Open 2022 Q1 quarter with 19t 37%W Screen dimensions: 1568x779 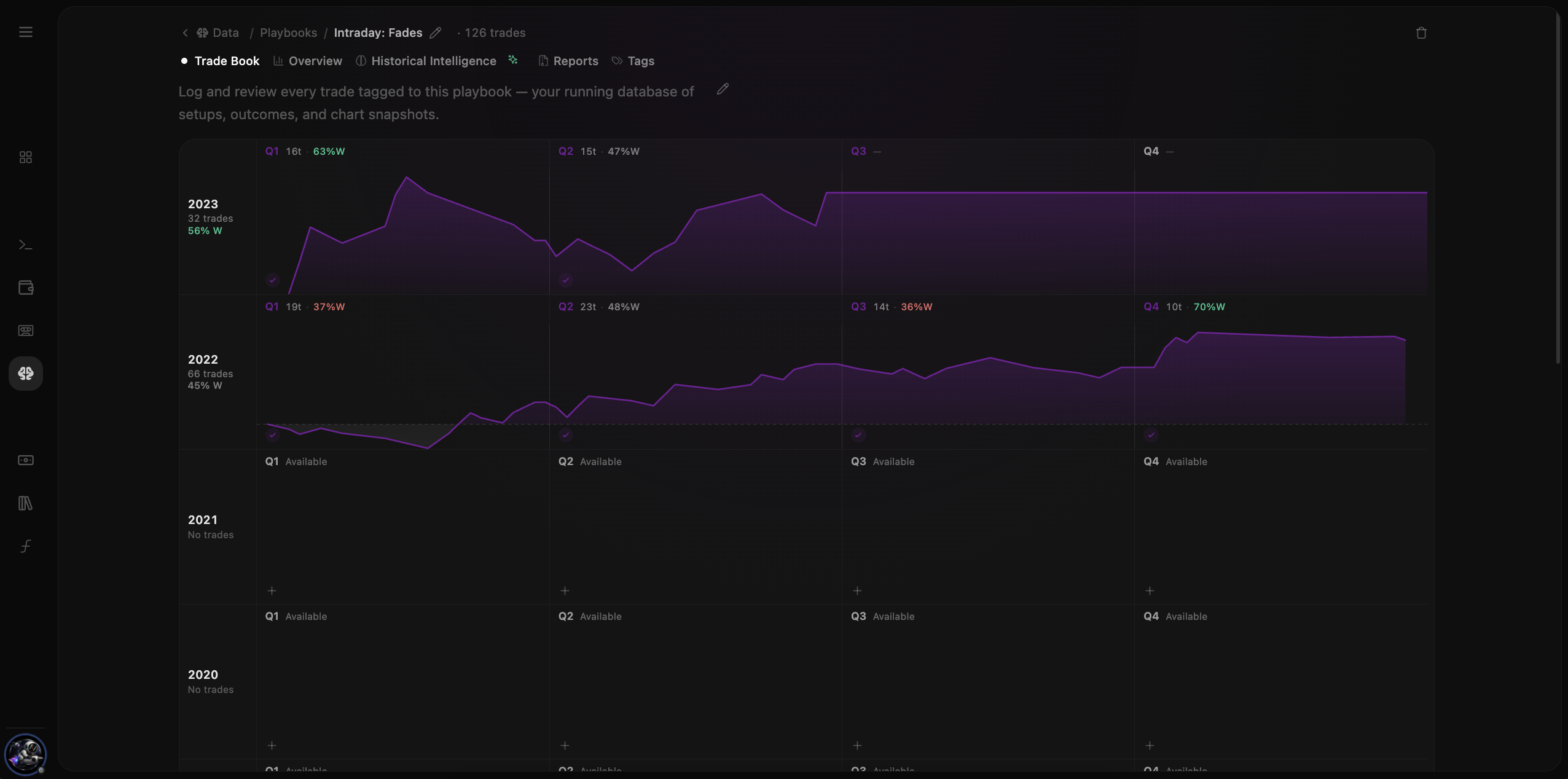point(305,307)
